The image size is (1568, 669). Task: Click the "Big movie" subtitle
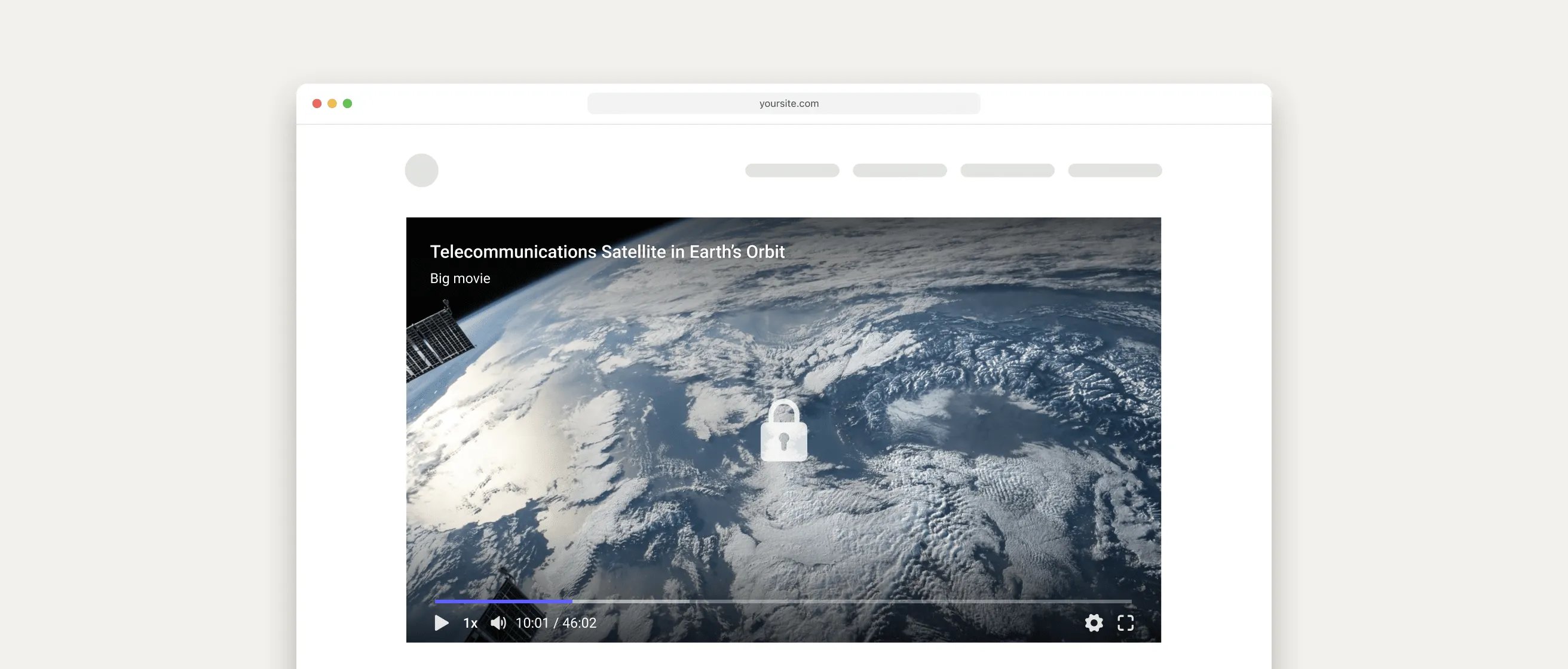[x=460, y=278]
